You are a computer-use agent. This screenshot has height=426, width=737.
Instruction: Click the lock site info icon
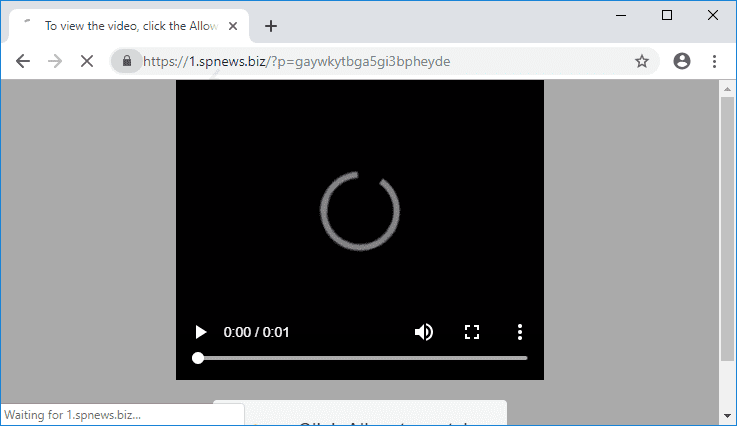pos(127,61)
